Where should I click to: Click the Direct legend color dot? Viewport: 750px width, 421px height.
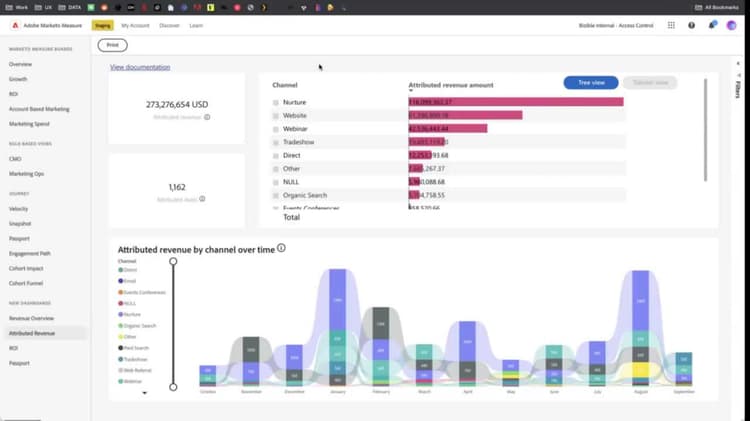coord(121,270)
